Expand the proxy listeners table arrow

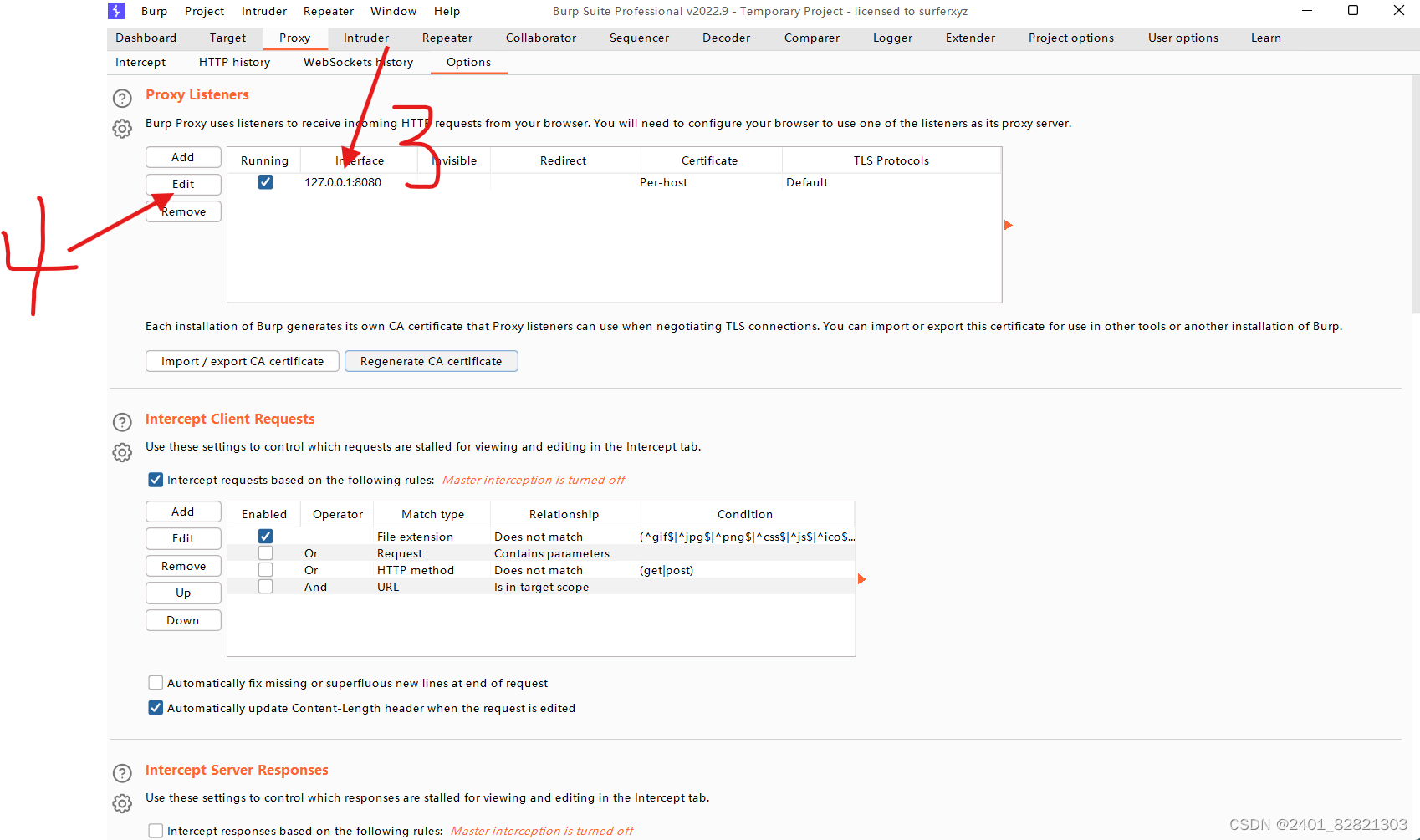[1009, 225]
